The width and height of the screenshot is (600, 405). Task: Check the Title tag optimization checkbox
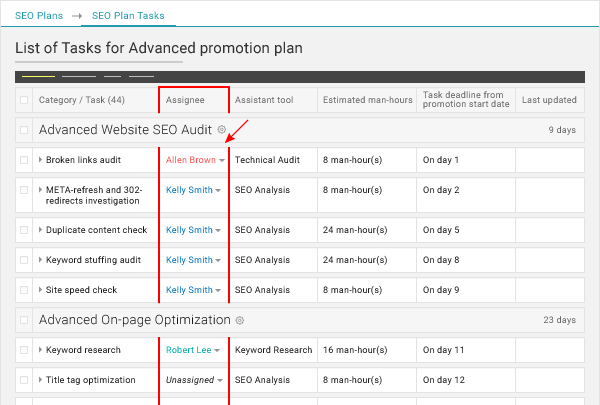24,380
